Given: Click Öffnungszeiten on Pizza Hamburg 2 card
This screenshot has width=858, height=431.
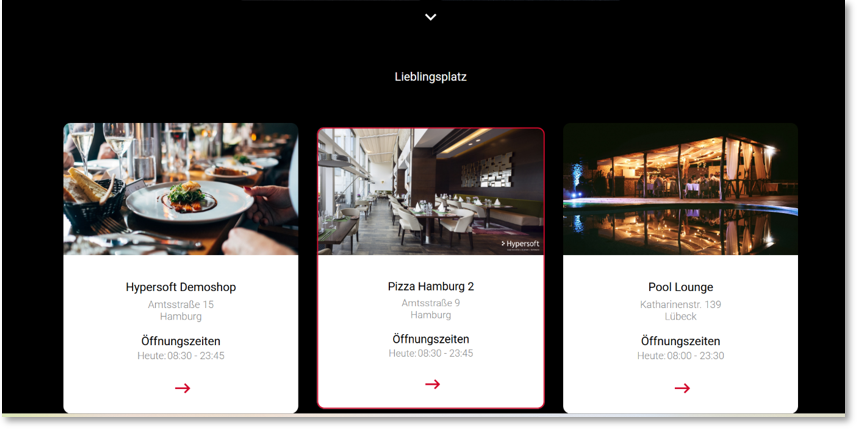Looking at the screenshot, I should [x=431, y=339].
